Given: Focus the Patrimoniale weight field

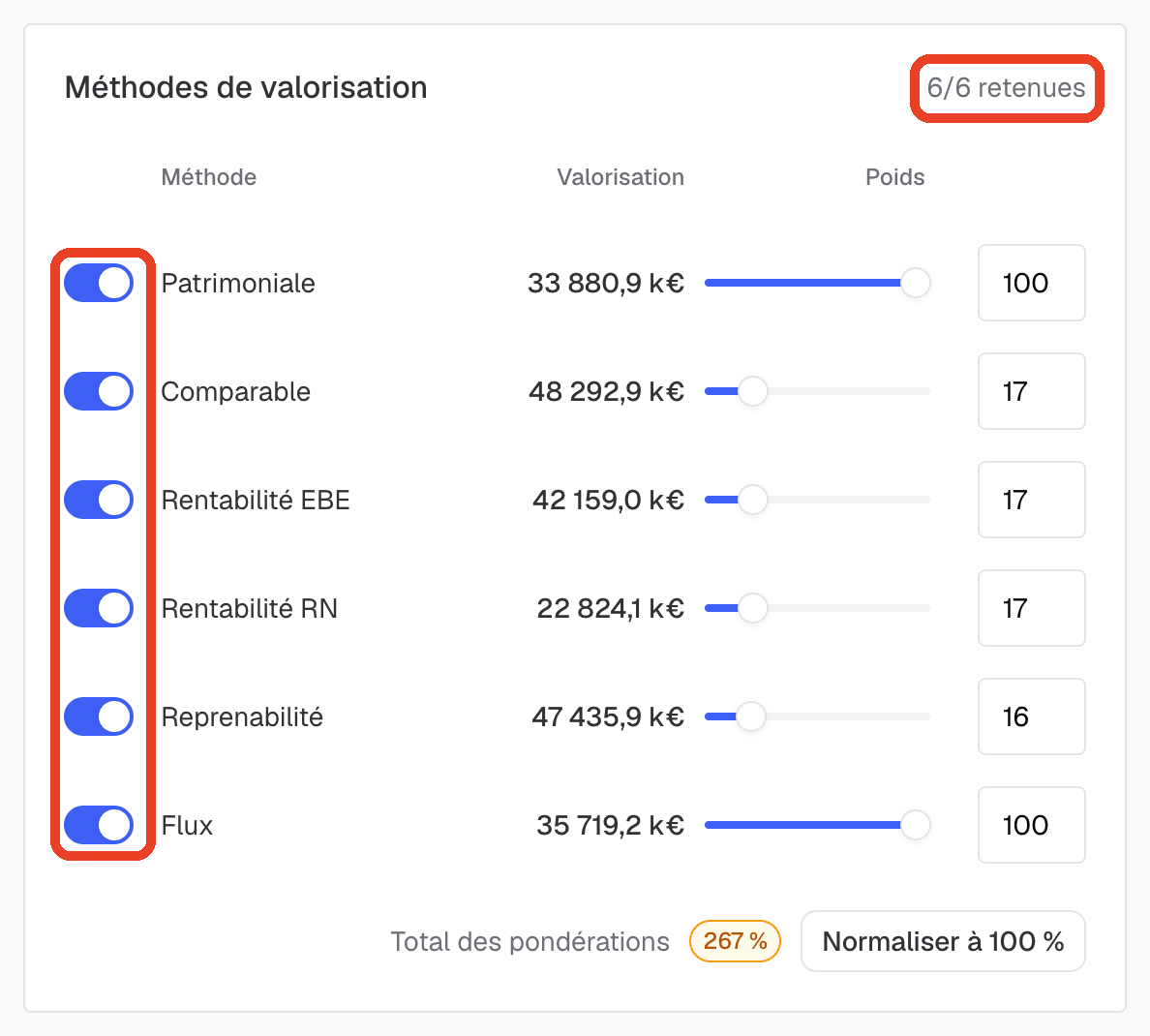Looking at the screenshot, I should (1032, 284).
